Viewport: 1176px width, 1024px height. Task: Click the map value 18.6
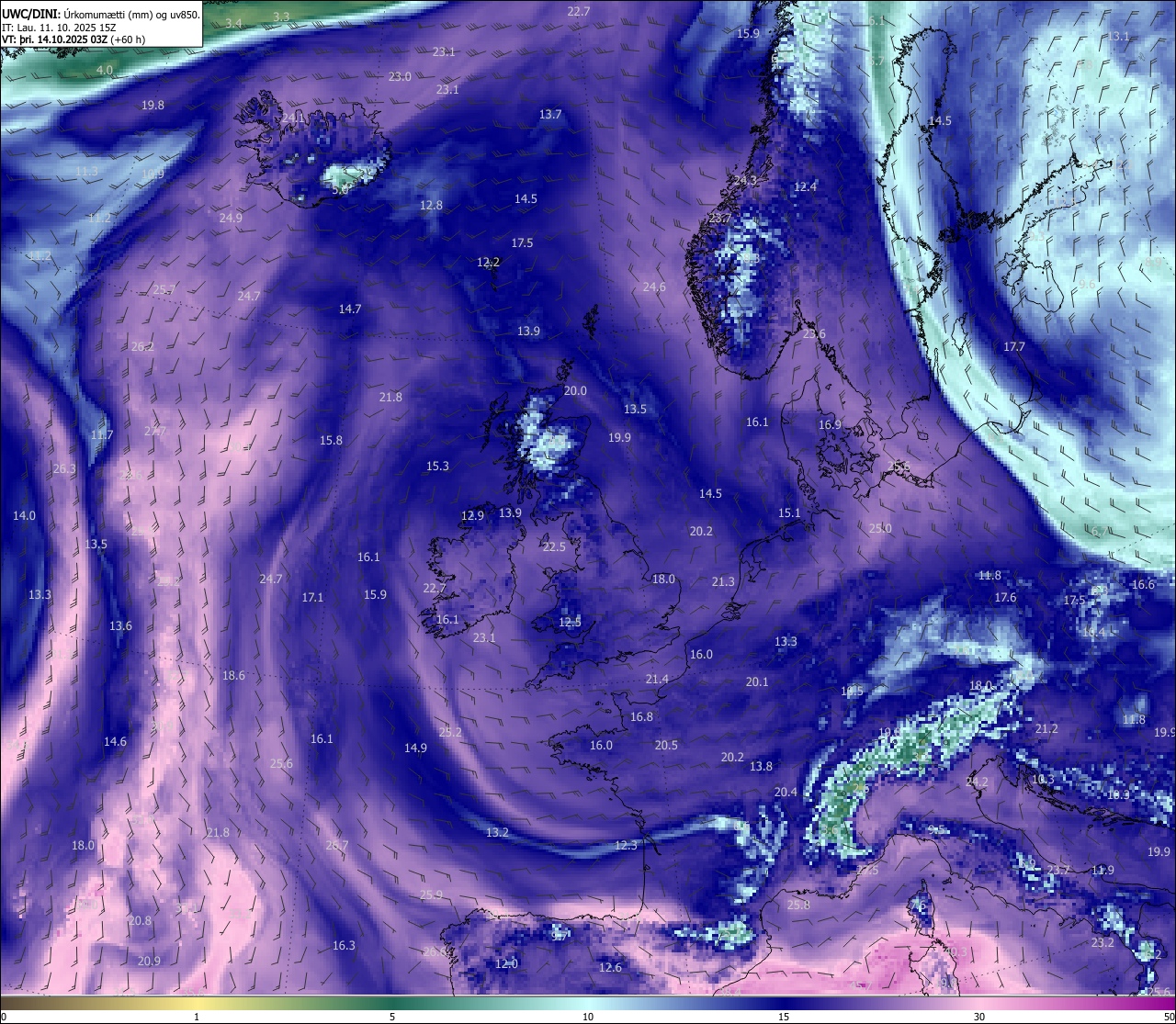coord(233,675)
